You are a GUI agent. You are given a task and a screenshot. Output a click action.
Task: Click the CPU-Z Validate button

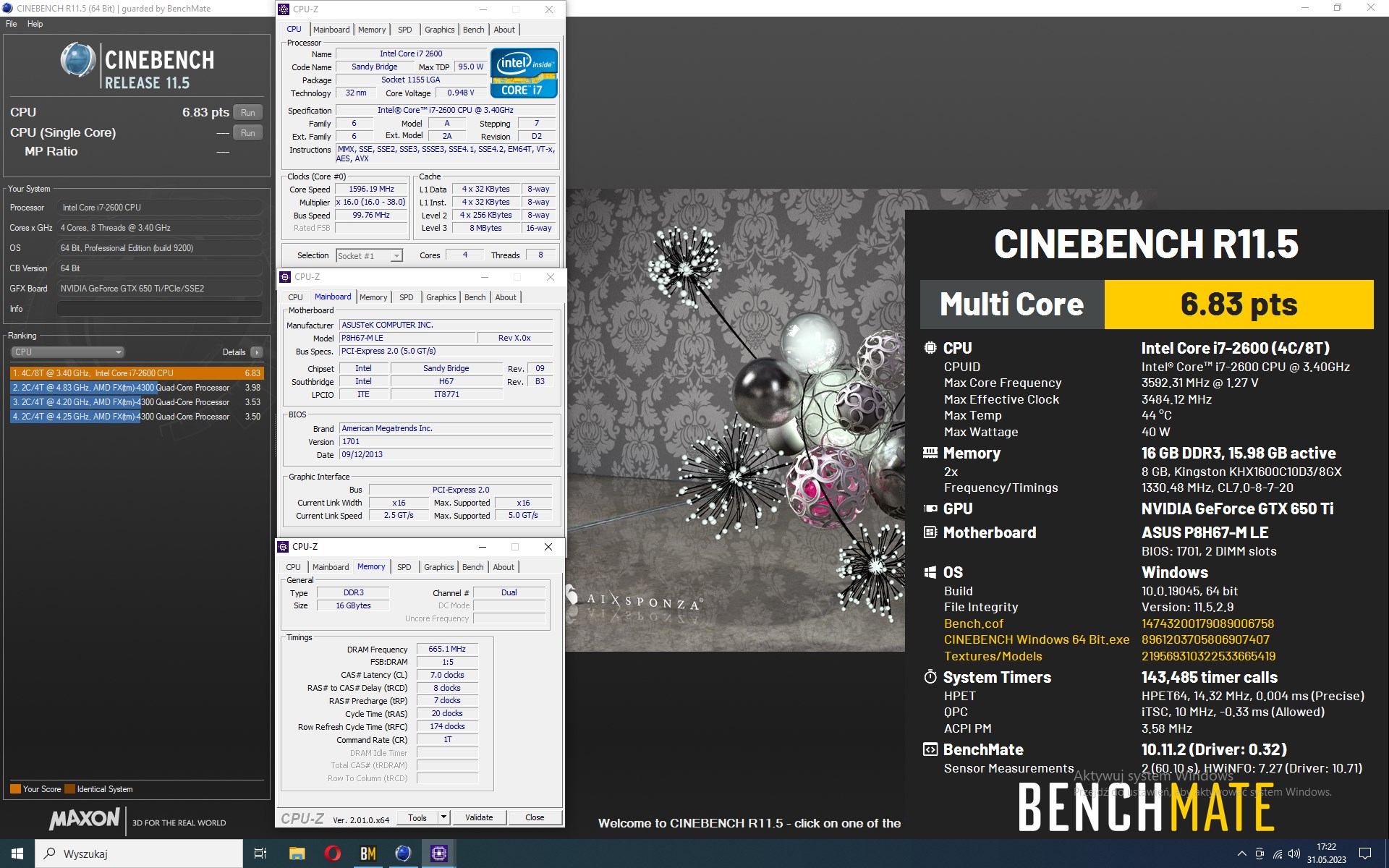479,817
